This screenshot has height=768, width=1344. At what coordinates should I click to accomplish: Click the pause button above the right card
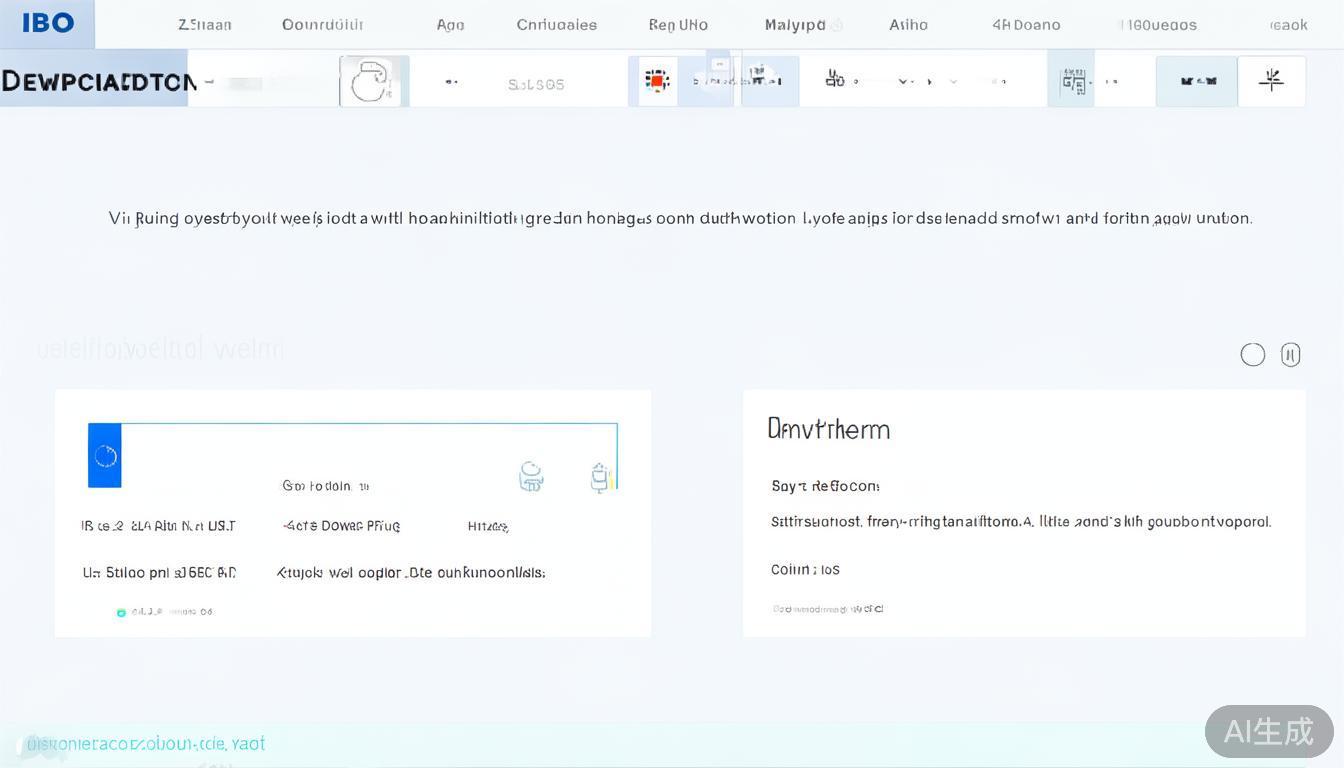[x=1290, y=355]
